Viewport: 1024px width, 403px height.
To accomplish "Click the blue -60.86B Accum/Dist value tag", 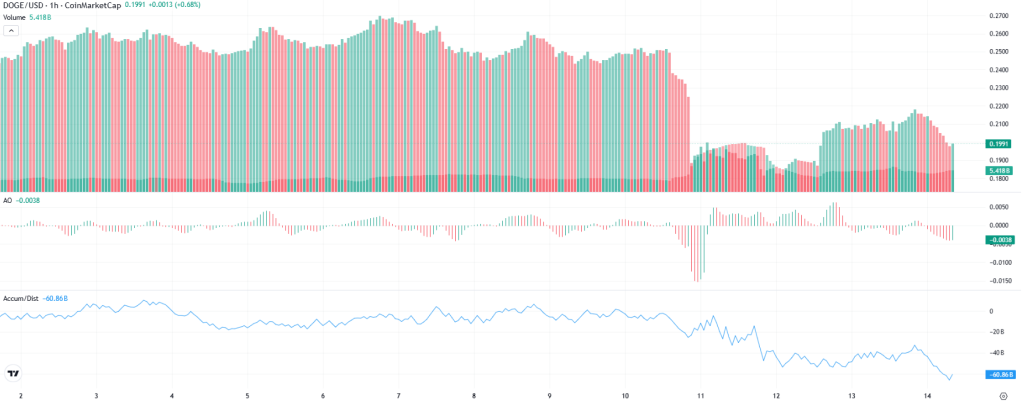I will point(999,374).
